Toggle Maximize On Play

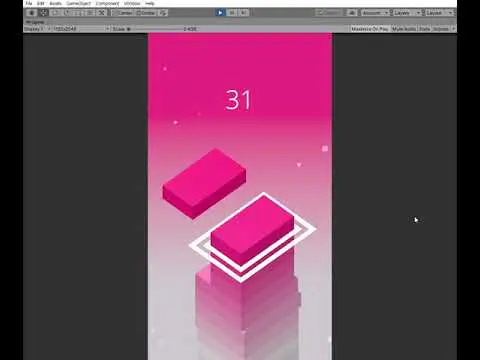[x=370, y=29]
